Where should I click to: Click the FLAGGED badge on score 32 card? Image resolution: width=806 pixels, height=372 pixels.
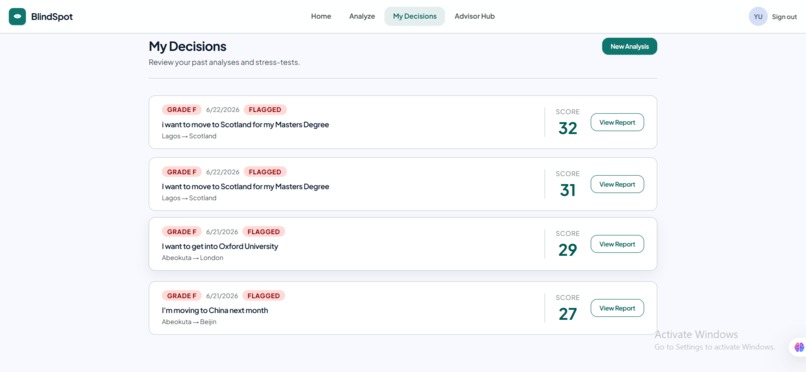coord(265,109)
